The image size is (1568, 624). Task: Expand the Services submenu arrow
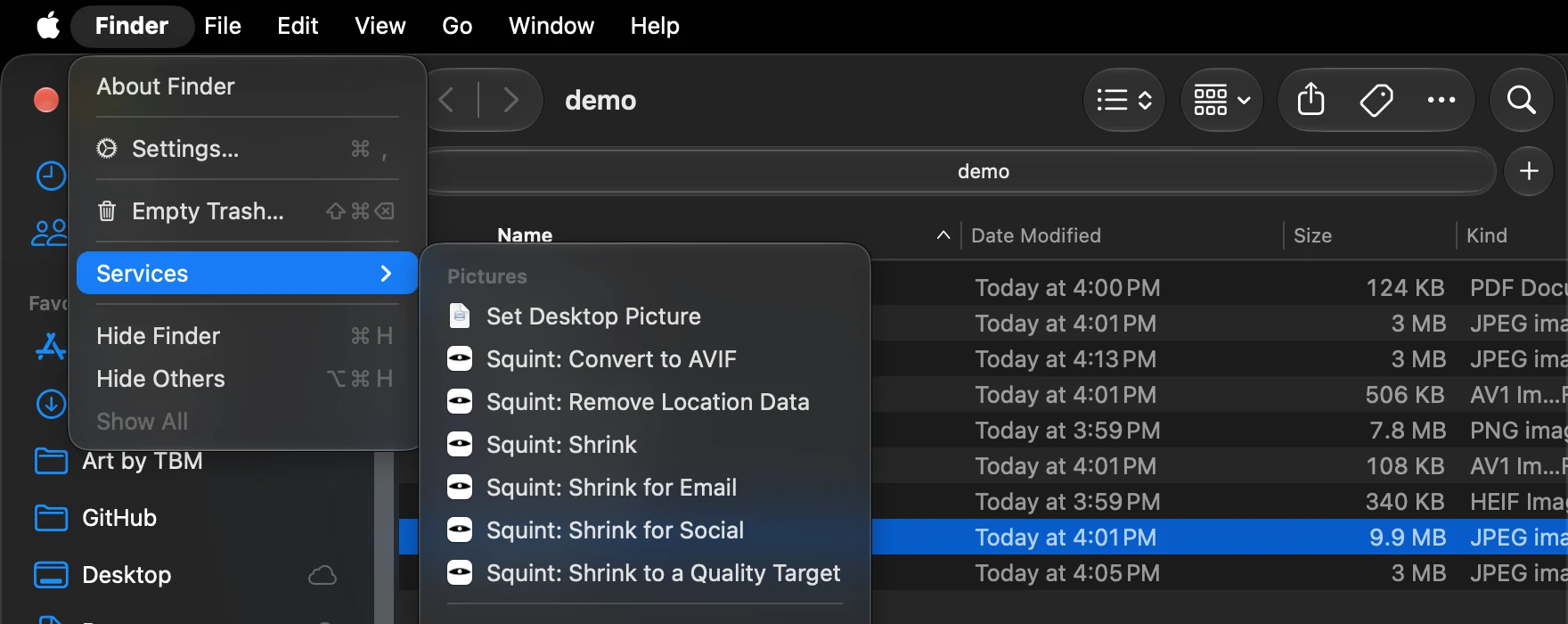386,273
